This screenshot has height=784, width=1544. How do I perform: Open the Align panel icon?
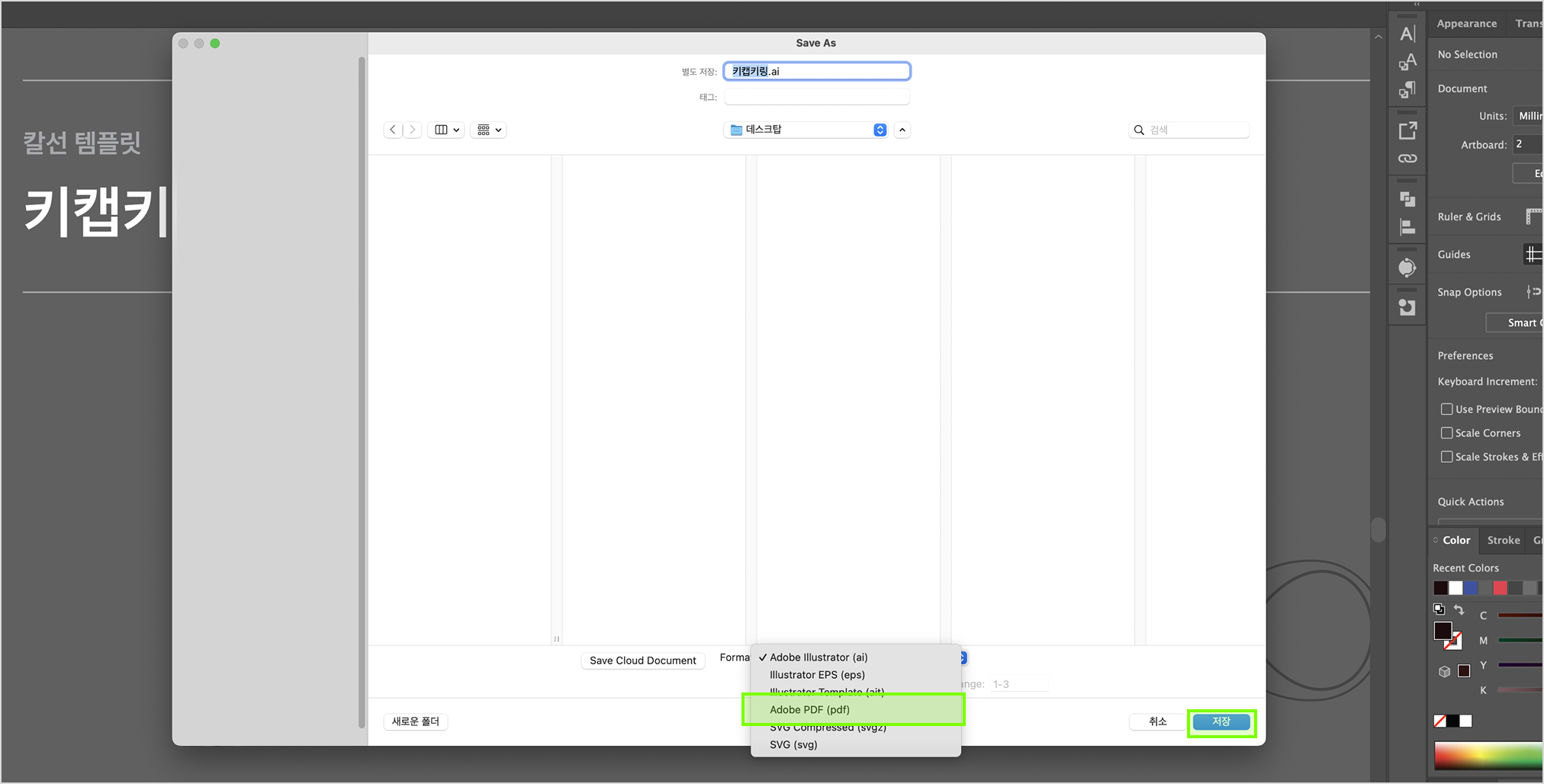pos(1407,227)
